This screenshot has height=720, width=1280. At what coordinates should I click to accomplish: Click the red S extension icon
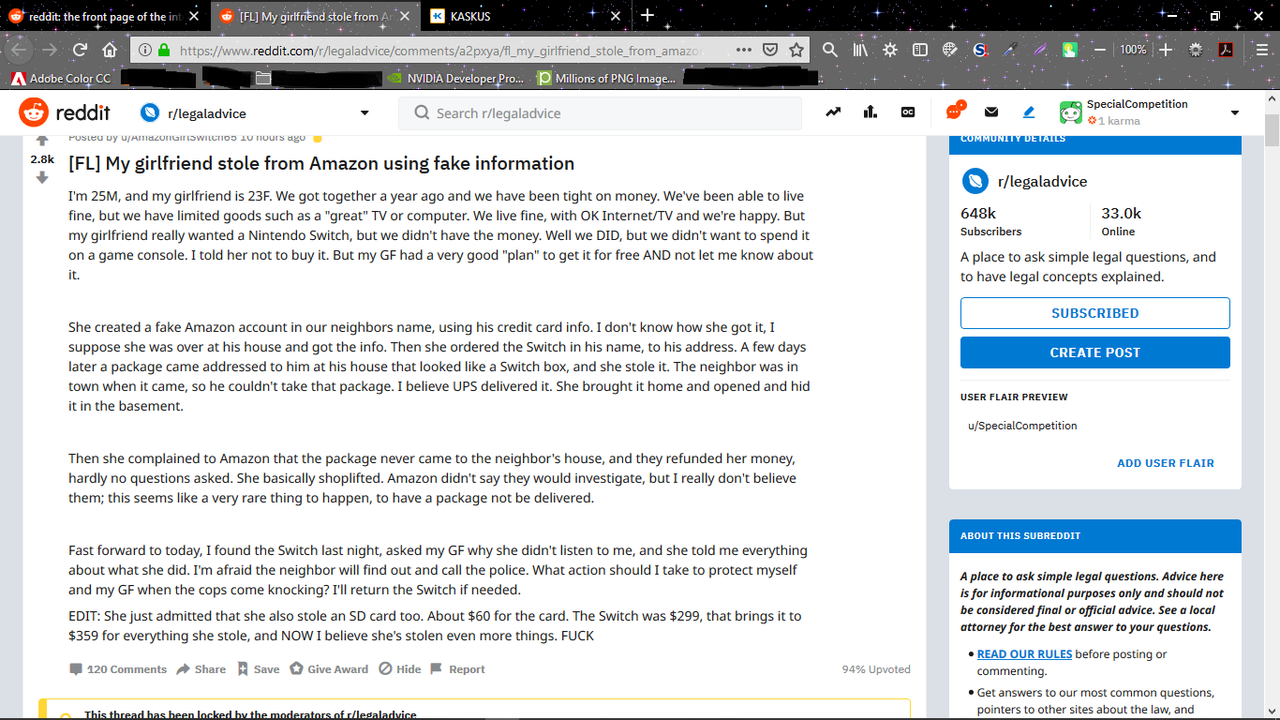pos(981,49)
